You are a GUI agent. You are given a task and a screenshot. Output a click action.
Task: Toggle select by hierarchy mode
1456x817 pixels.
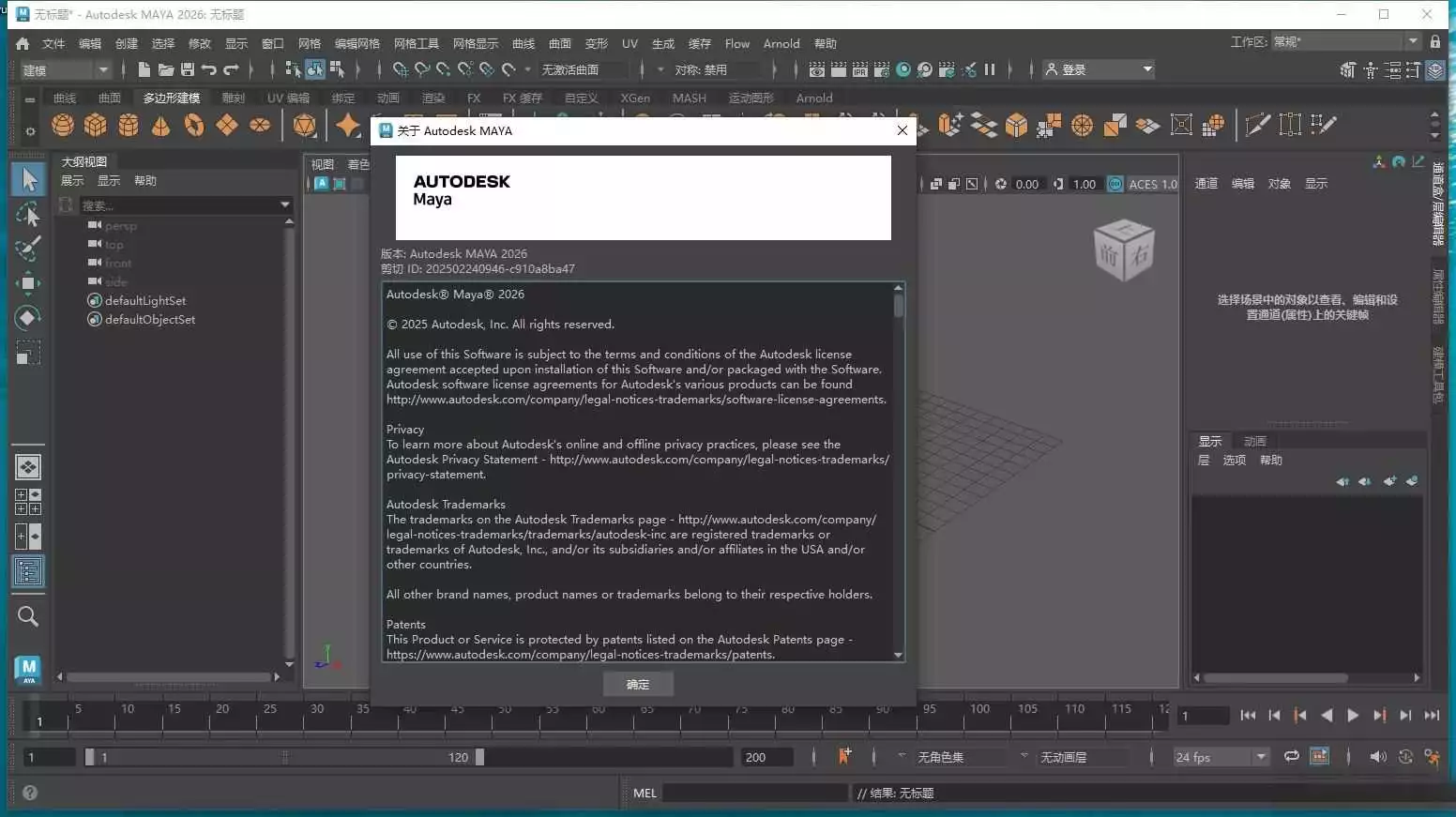(293, 69)
